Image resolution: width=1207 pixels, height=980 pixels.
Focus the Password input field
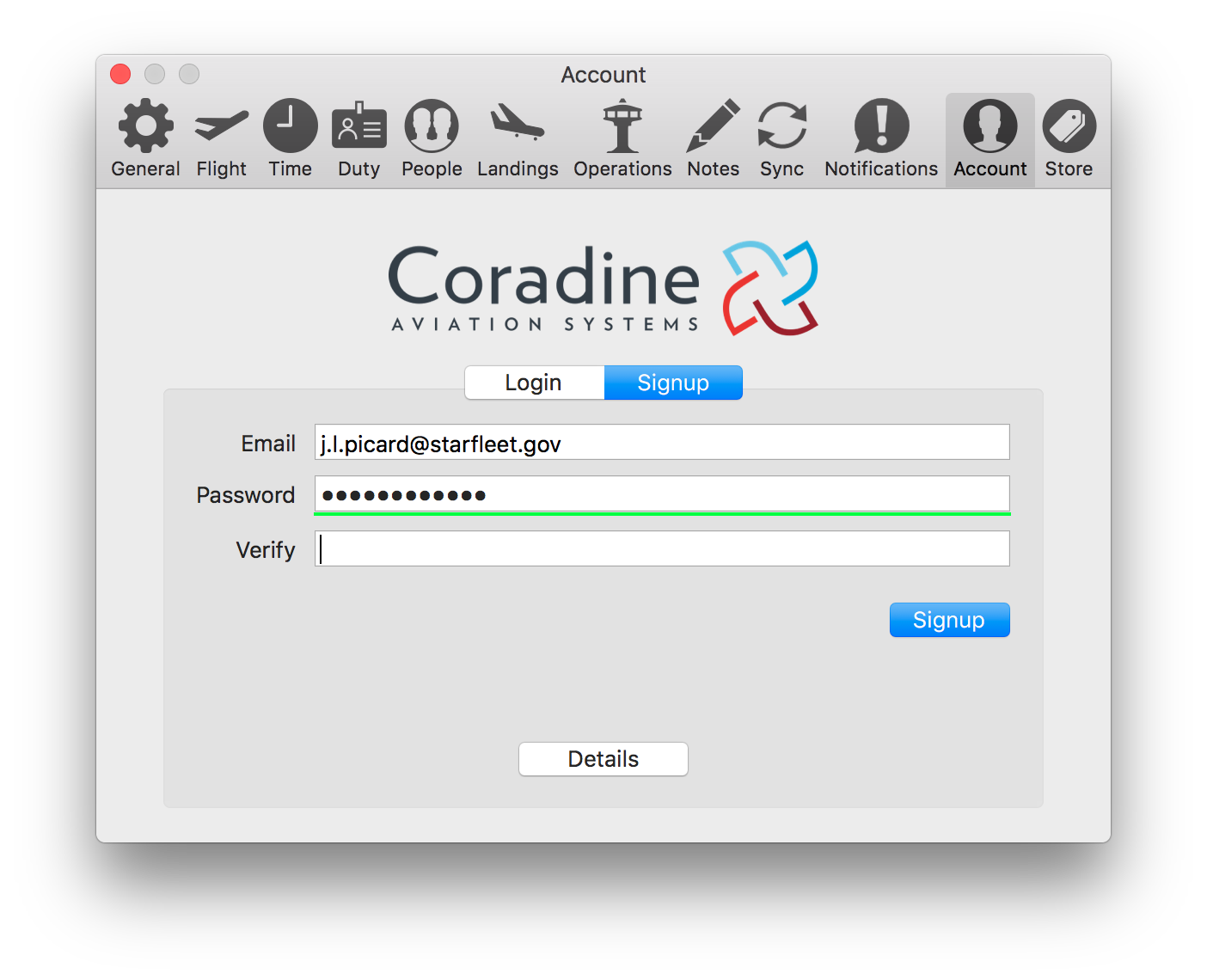[x=662, y=493]
